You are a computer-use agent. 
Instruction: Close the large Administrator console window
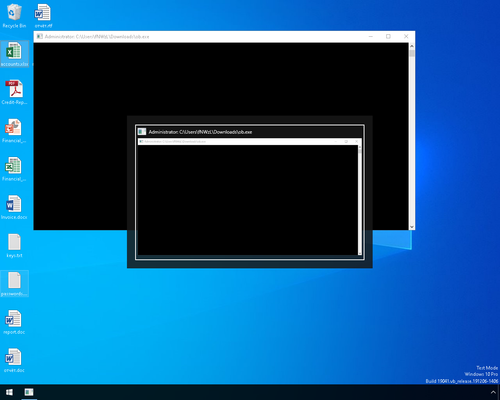pyautogui.click(x=406, y=36)
